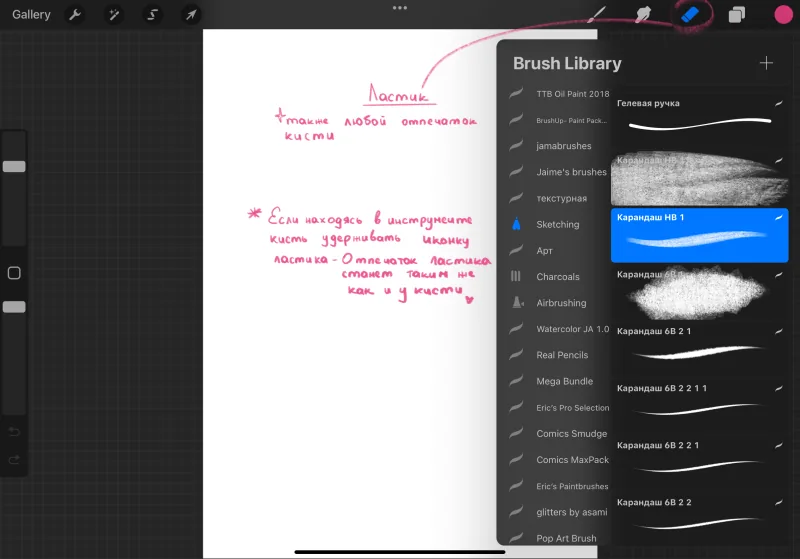Click the undo arrow on sidebar
This screenshot has height=559, width=800.
14,432
